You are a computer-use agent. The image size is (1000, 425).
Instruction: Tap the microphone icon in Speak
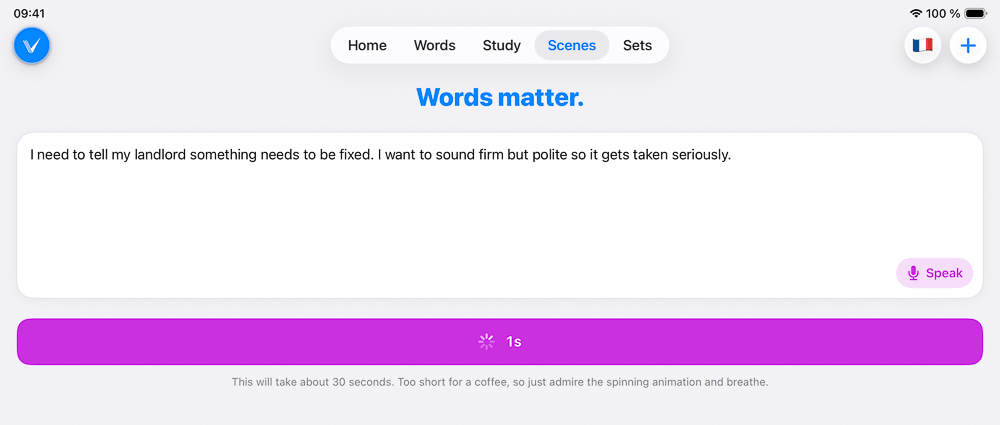coord(913,273)
